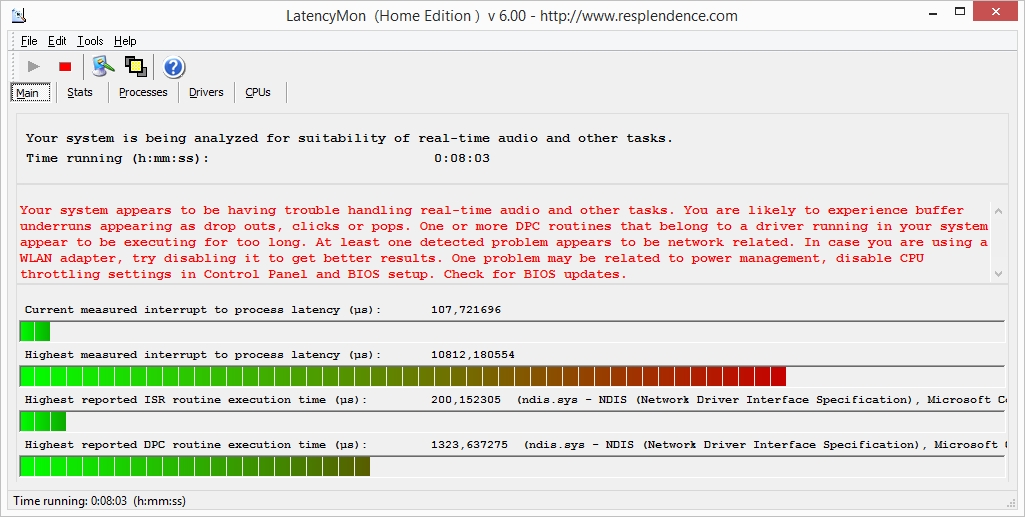The image size is (1025, 517).
Task: Click the status bar corner grip
Action: pos(1011,503)
